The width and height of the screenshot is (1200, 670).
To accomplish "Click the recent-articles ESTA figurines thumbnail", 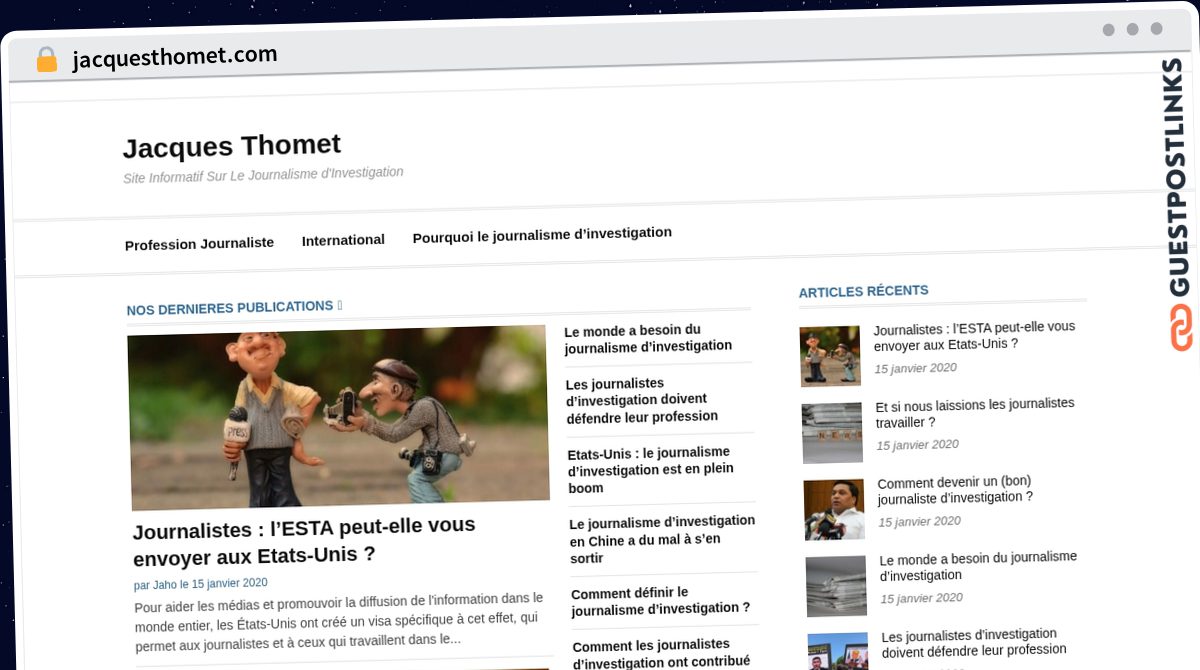I will (830, 356).
